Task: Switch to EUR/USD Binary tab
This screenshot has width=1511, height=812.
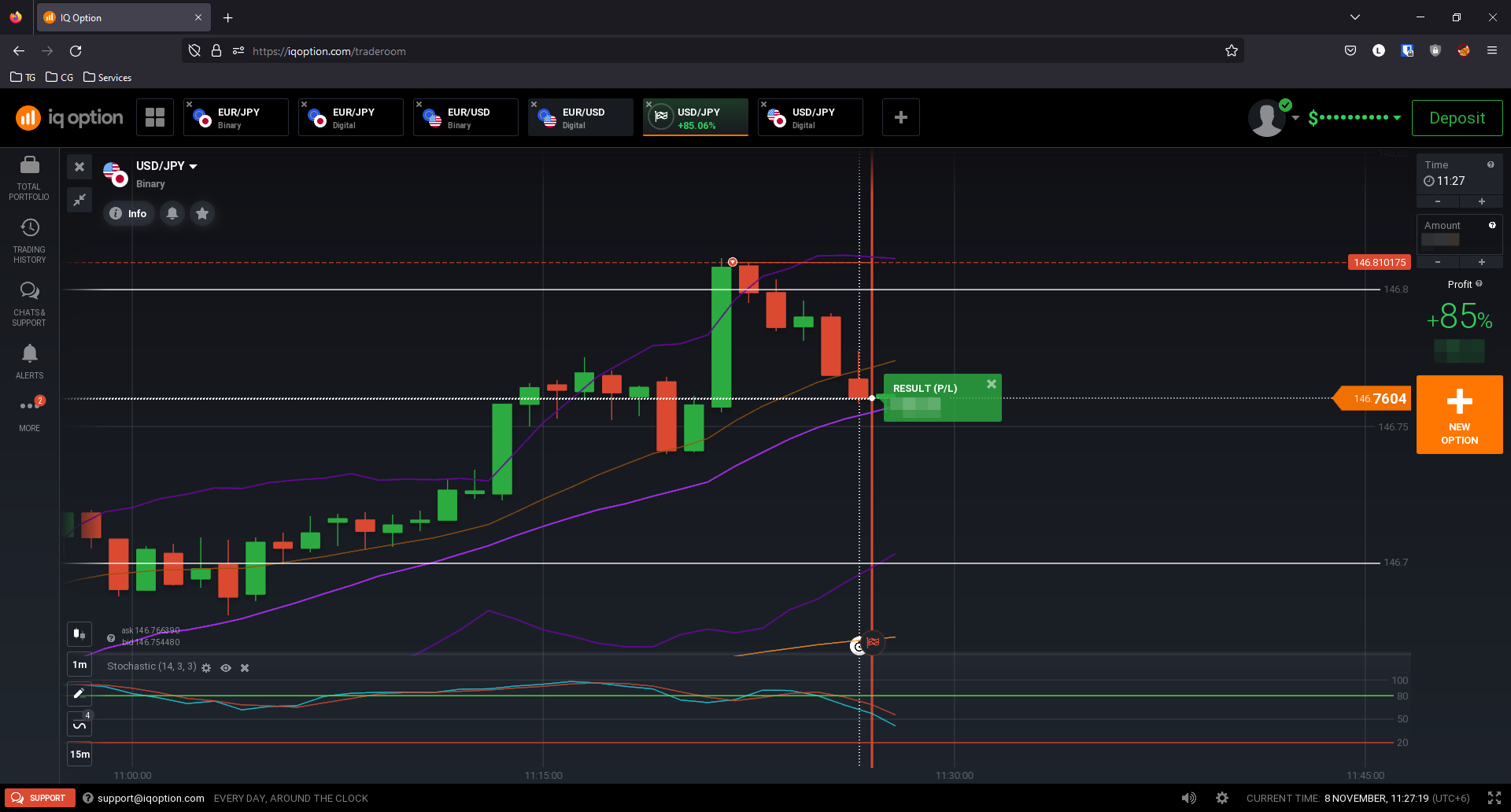Action: [x=466, y=117]
